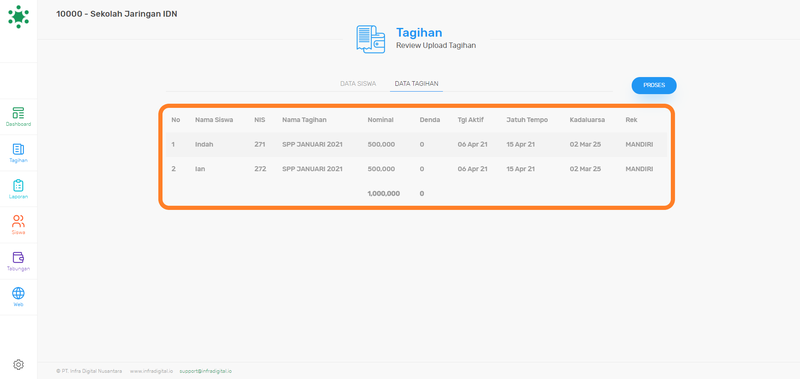Image resolution: width=800 pixels, height=379 pixels.
Task: Click the Tagihan page title
Action: pyautogui.click(x=419, y=33)
